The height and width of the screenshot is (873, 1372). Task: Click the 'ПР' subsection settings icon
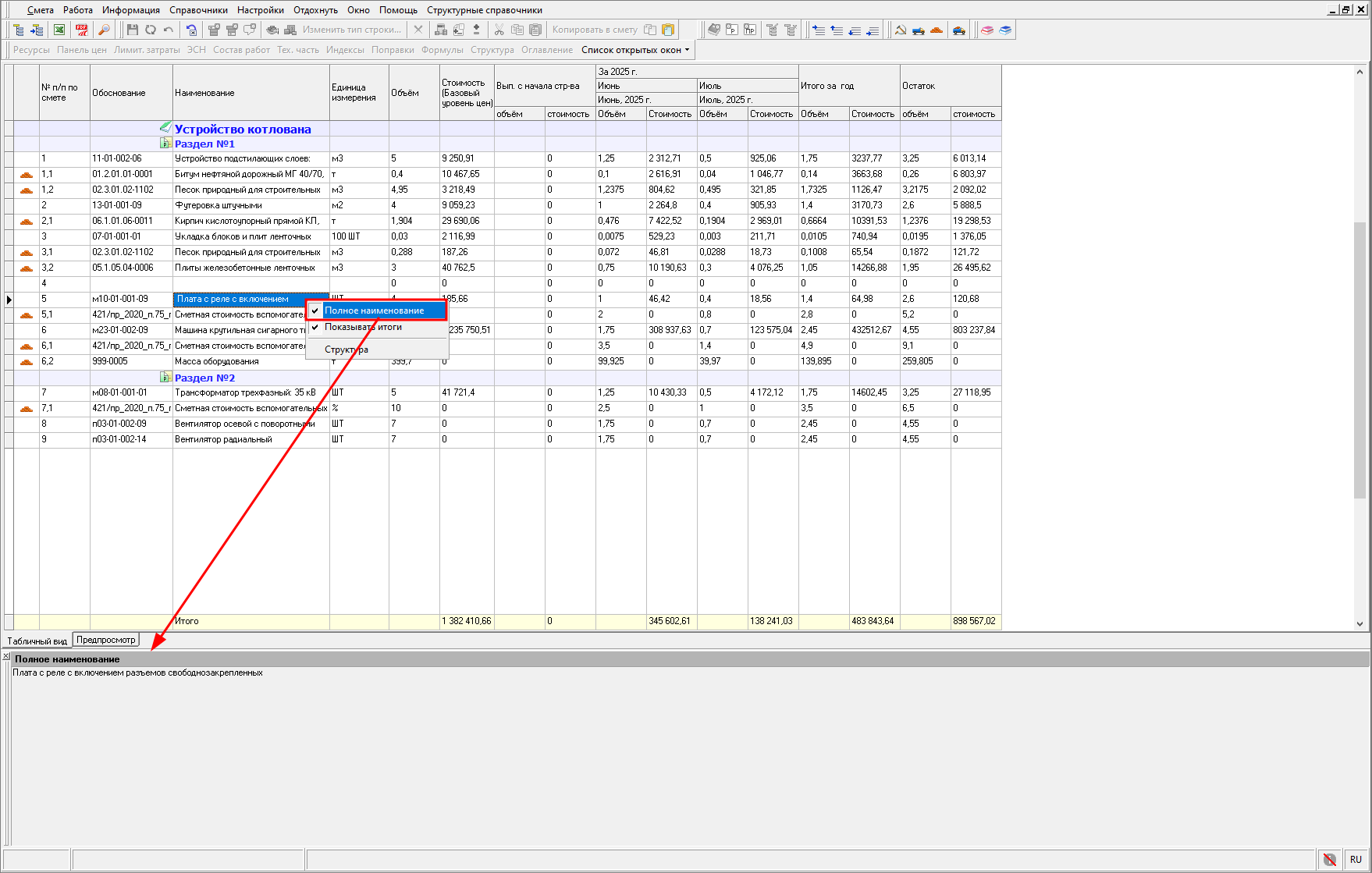click(x=750, y=30)
